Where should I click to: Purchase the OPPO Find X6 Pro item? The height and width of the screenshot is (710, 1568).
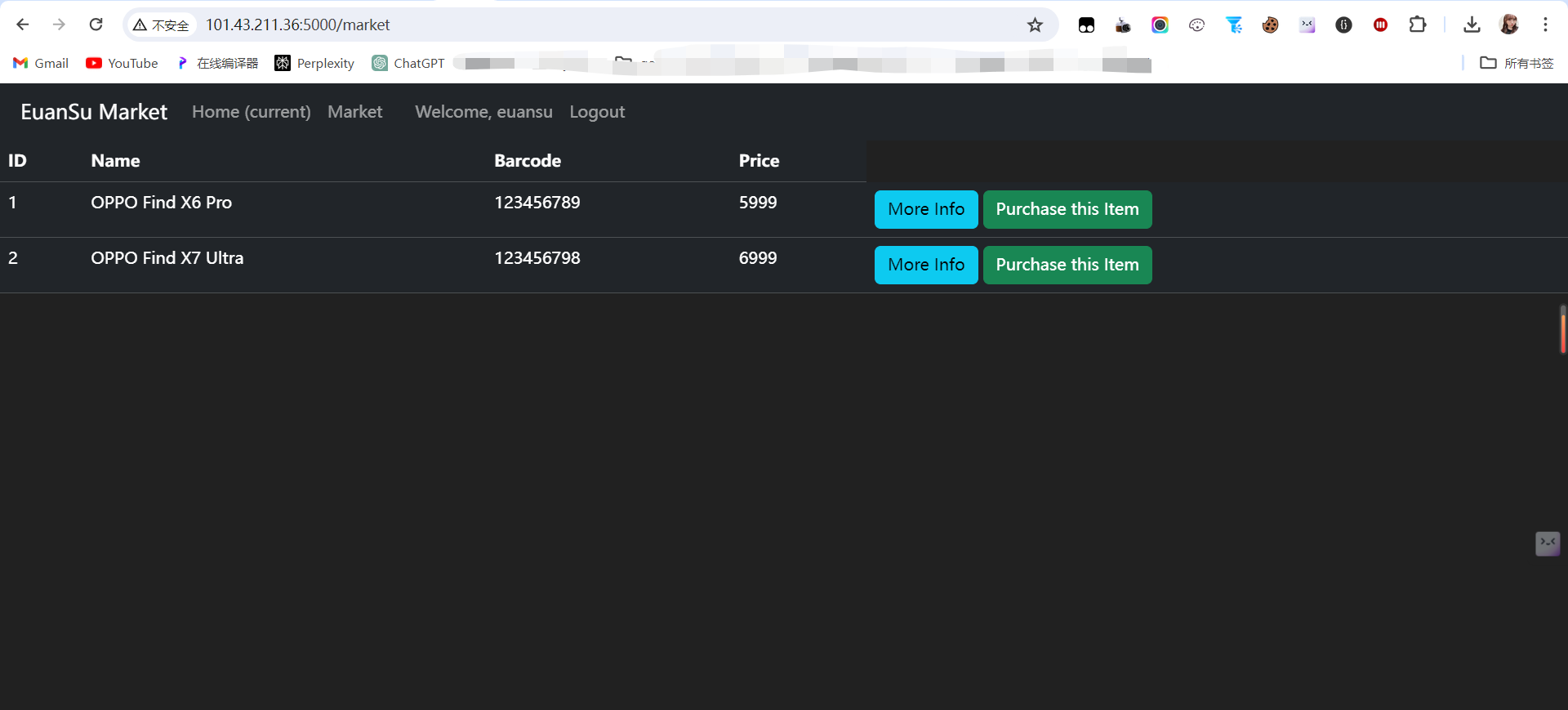[1067, 209]
